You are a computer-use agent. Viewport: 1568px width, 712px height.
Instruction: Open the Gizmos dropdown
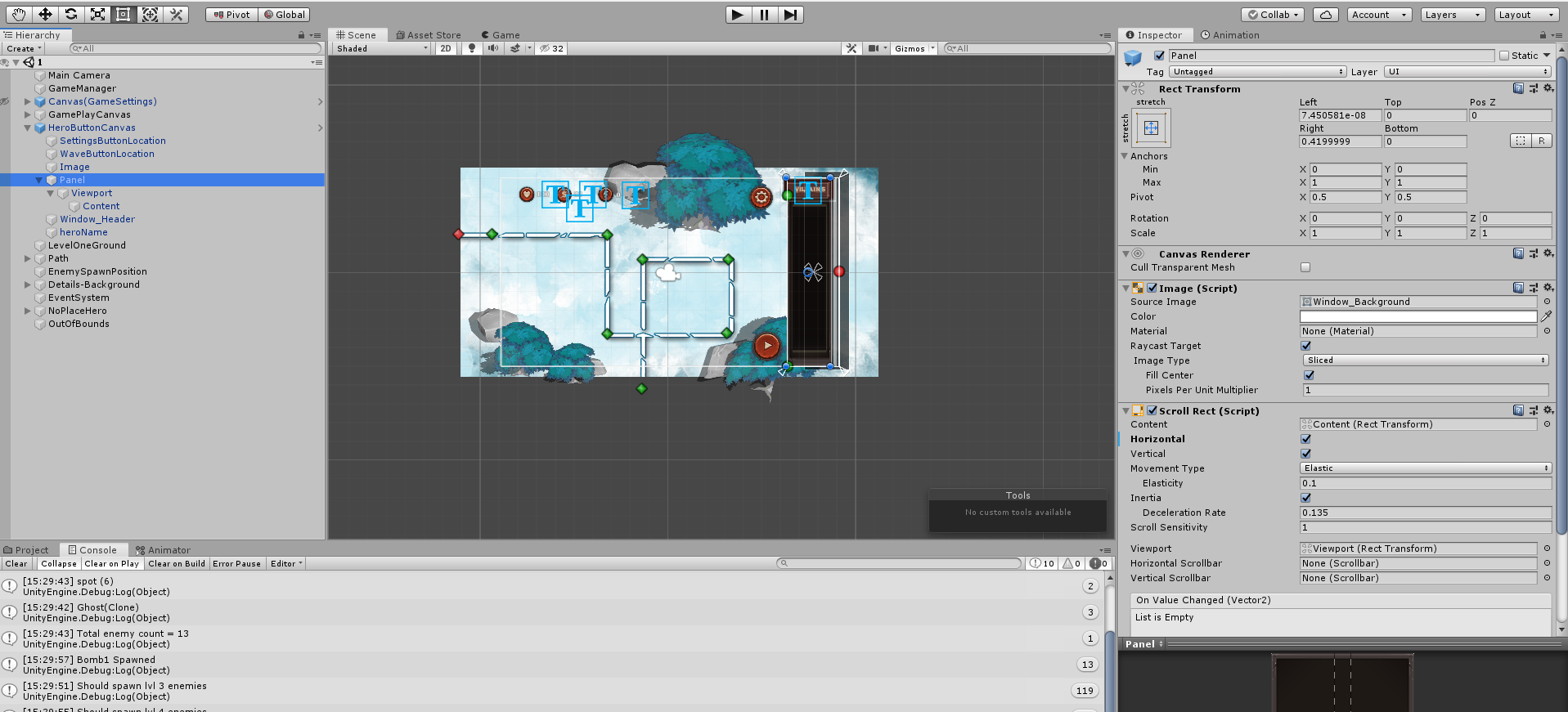coord(913,48)
